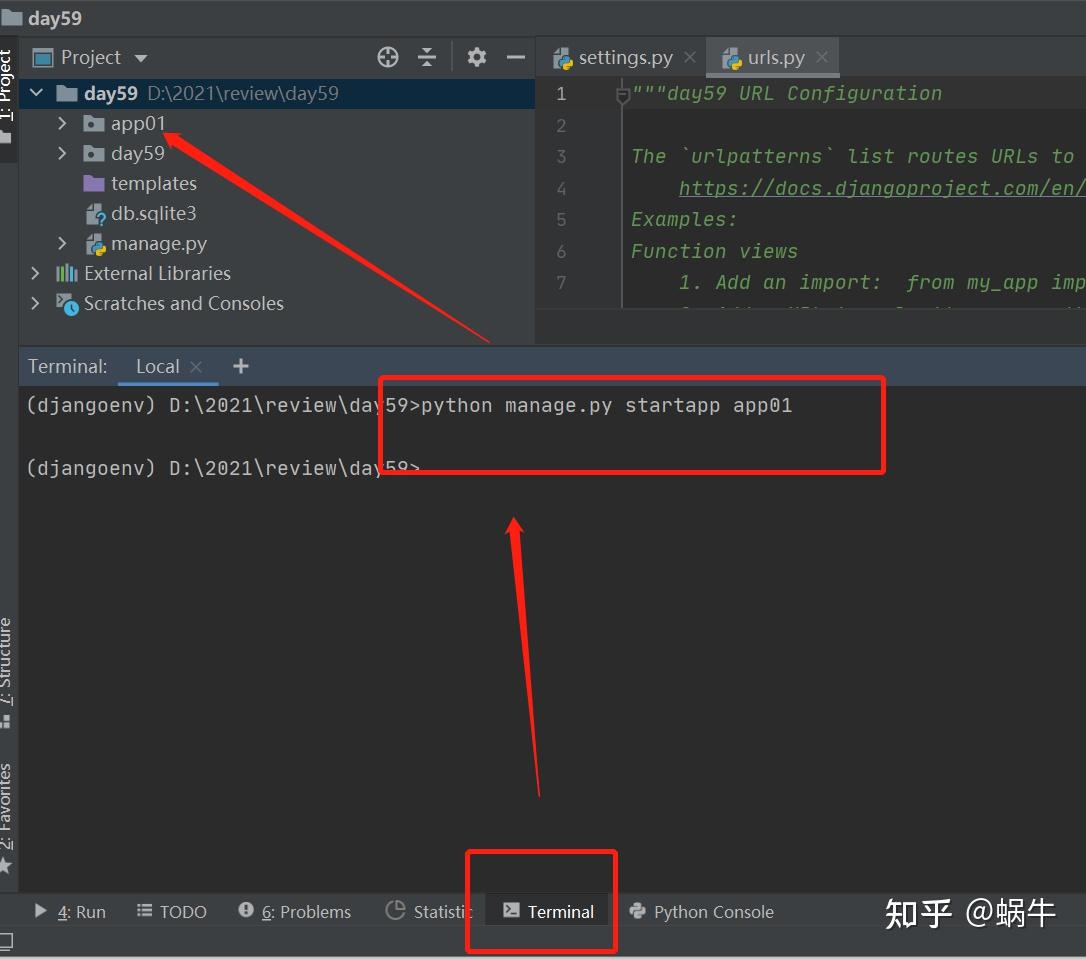
Task: Open the 6: Problems tool window
Action: tap(294, 911)
